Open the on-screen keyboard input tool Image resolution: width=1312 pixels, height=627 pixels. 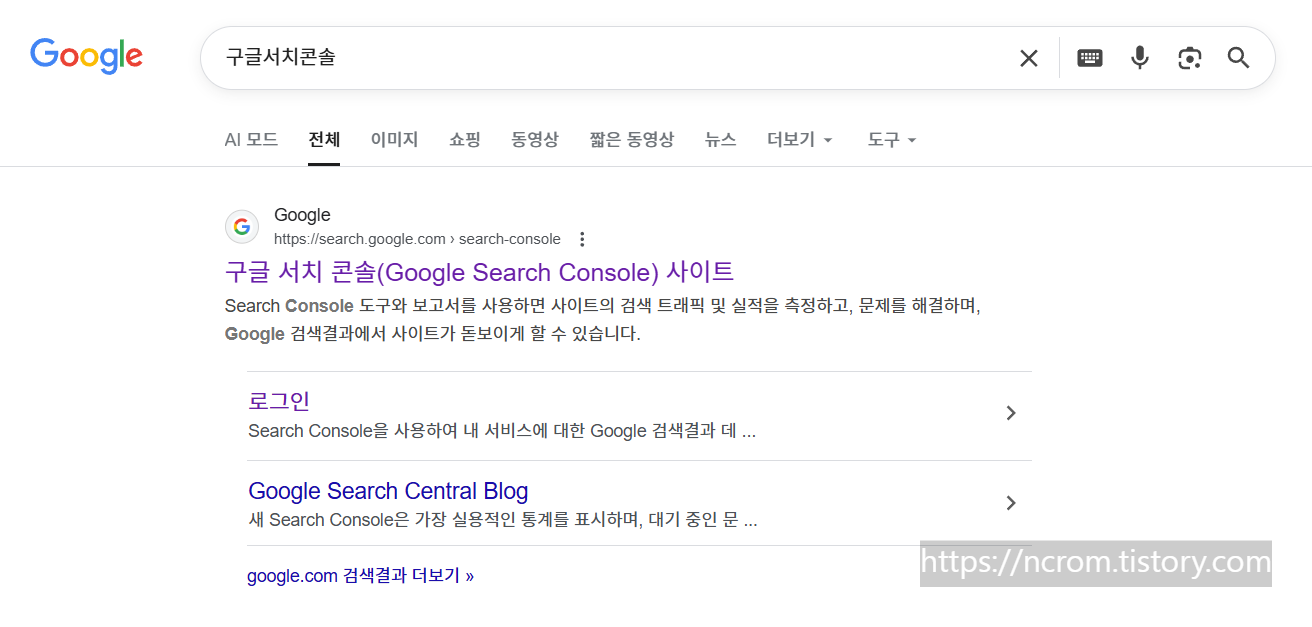(1090, 58)
